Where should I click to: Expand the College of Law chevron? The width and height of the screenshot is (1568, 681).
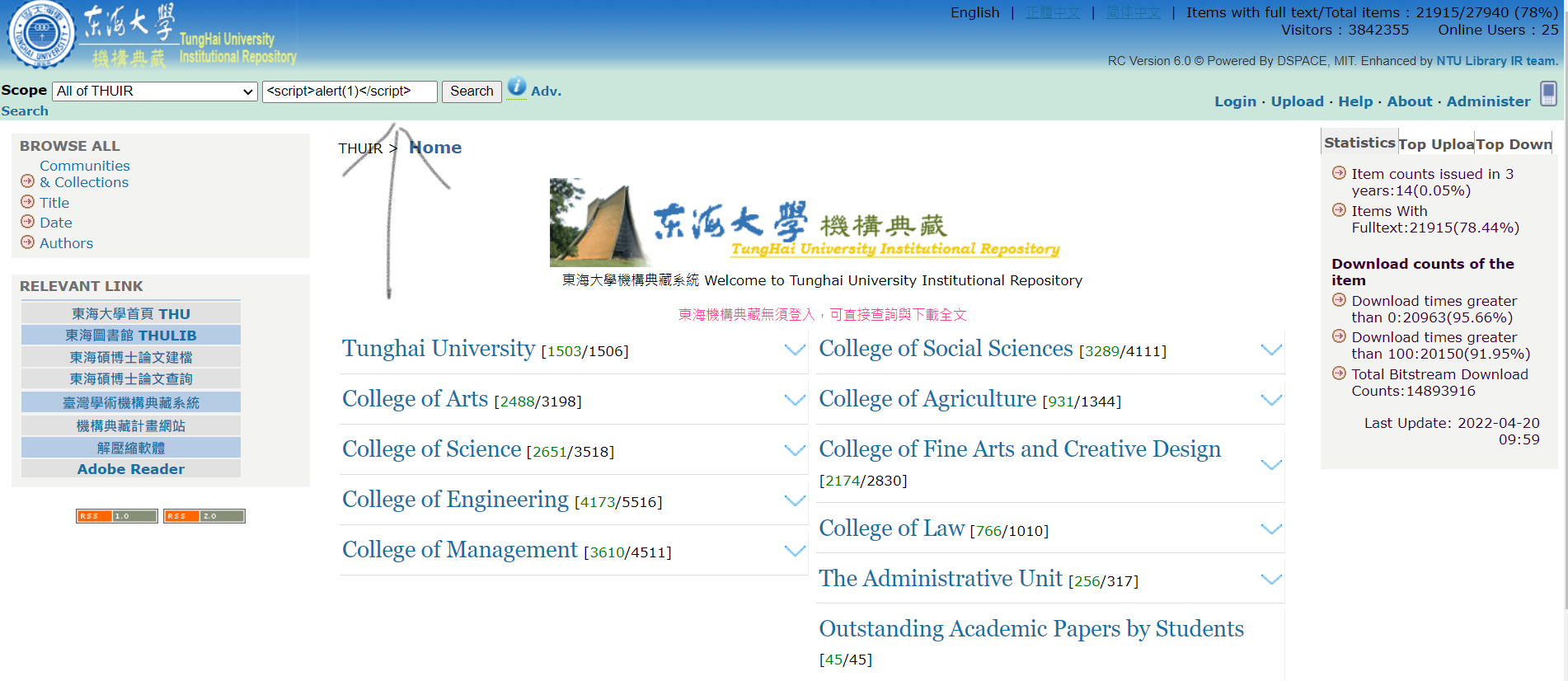tap(1271, 528)
